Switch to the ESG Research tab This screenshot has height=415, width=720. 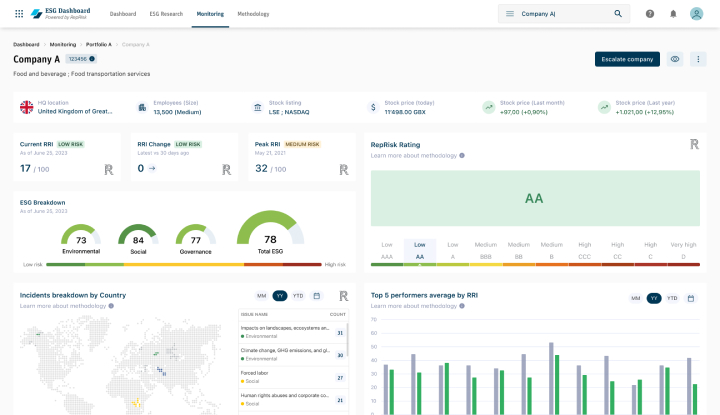[x=166, y=14]
